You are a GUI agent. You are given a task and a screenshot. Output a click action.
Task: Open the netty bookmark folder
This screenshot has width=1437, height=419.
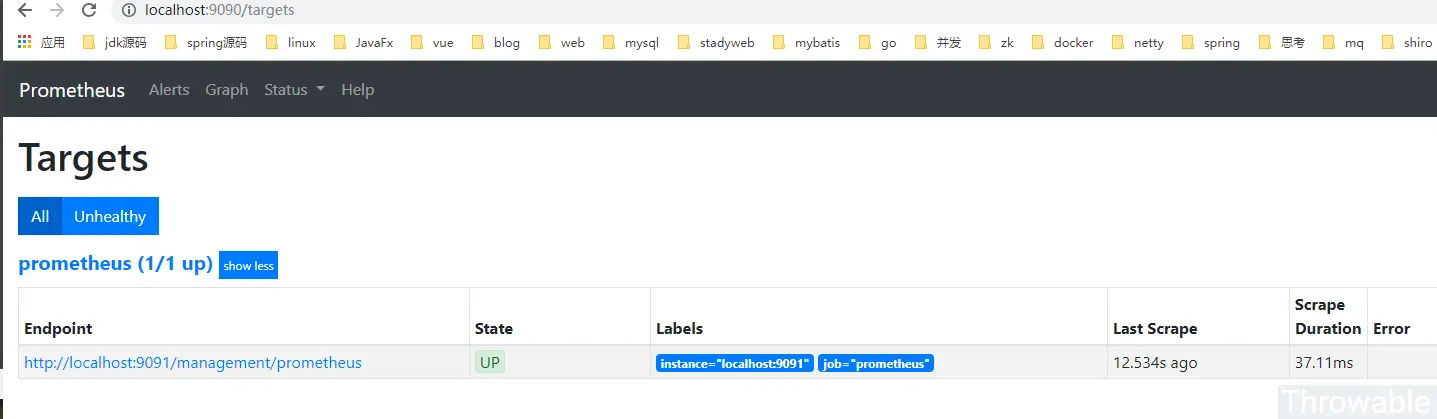tap(1137, 42)
